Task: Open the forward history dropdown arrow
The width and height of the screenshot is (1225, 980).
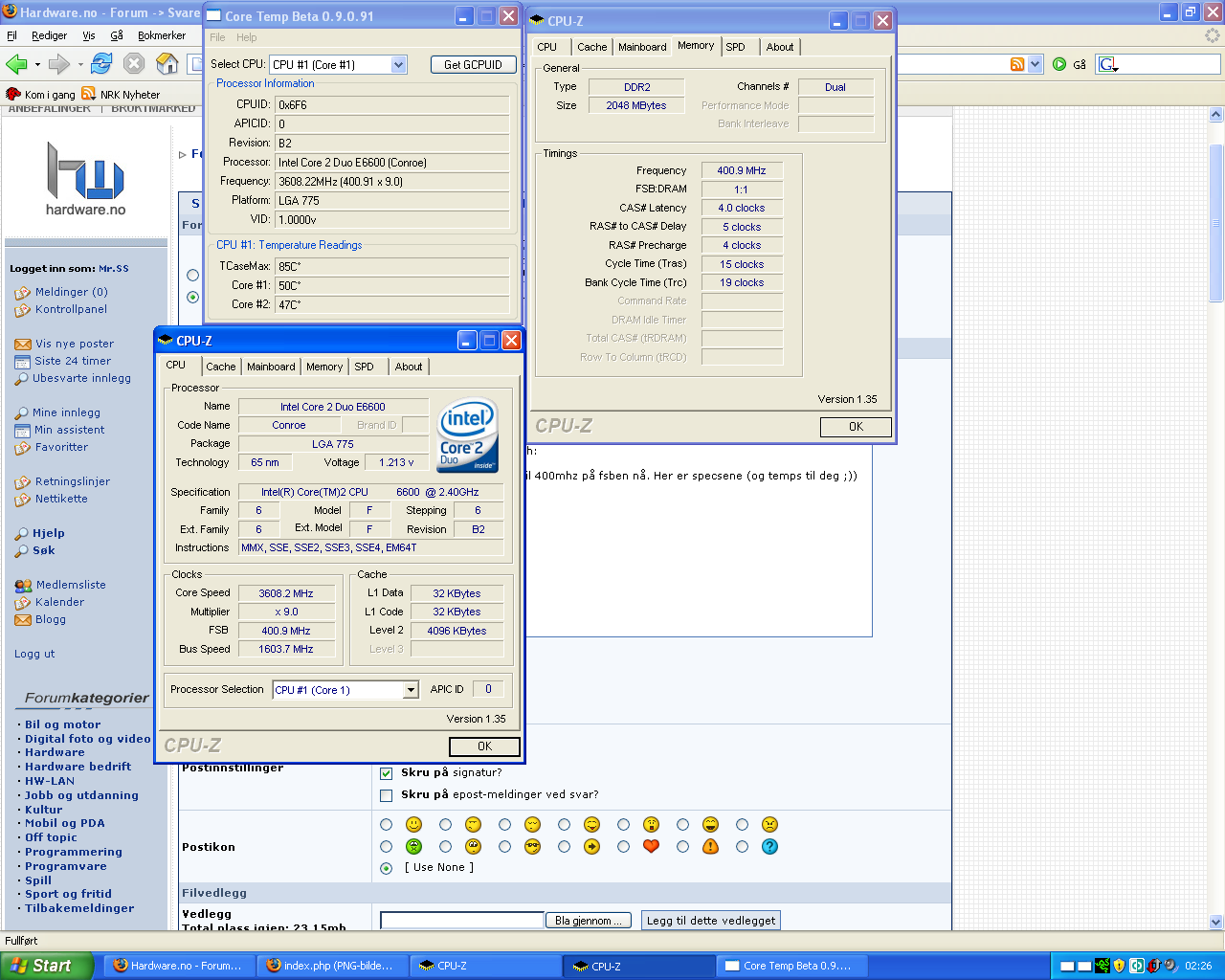Action: click(x=80, y=65)
